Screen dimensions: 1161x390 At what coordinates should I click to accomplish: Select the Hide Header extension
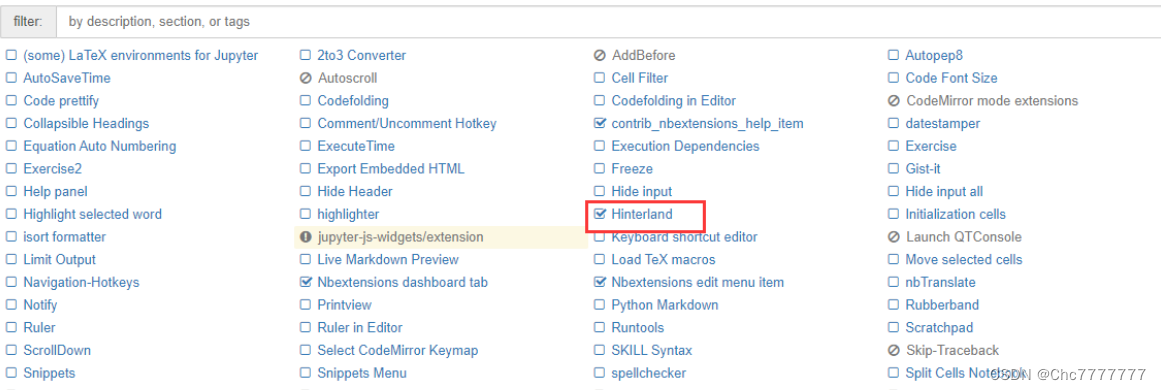coord(355,191)
